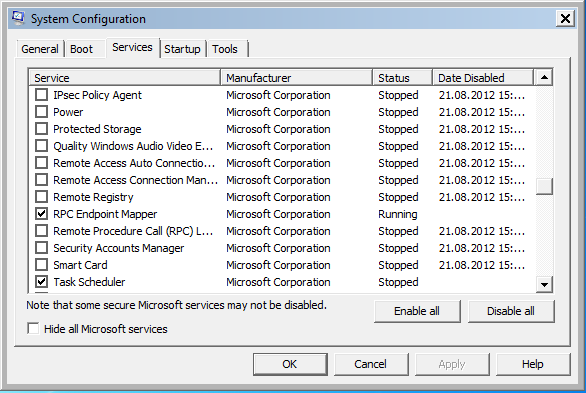Sort list by Service column header
Screen dimensions: 586x393
click(125, 78)
